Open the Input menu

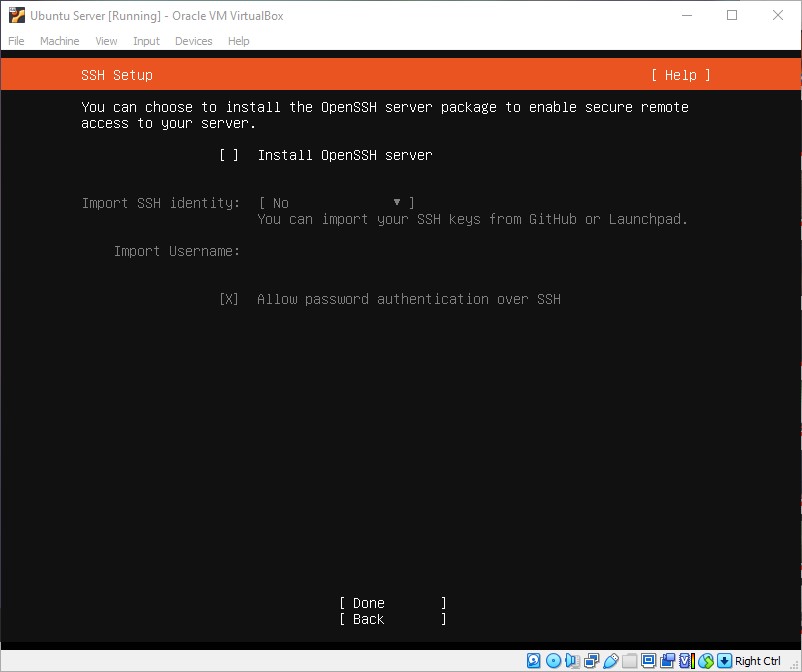pyautogui.click(x=146, y=41)
